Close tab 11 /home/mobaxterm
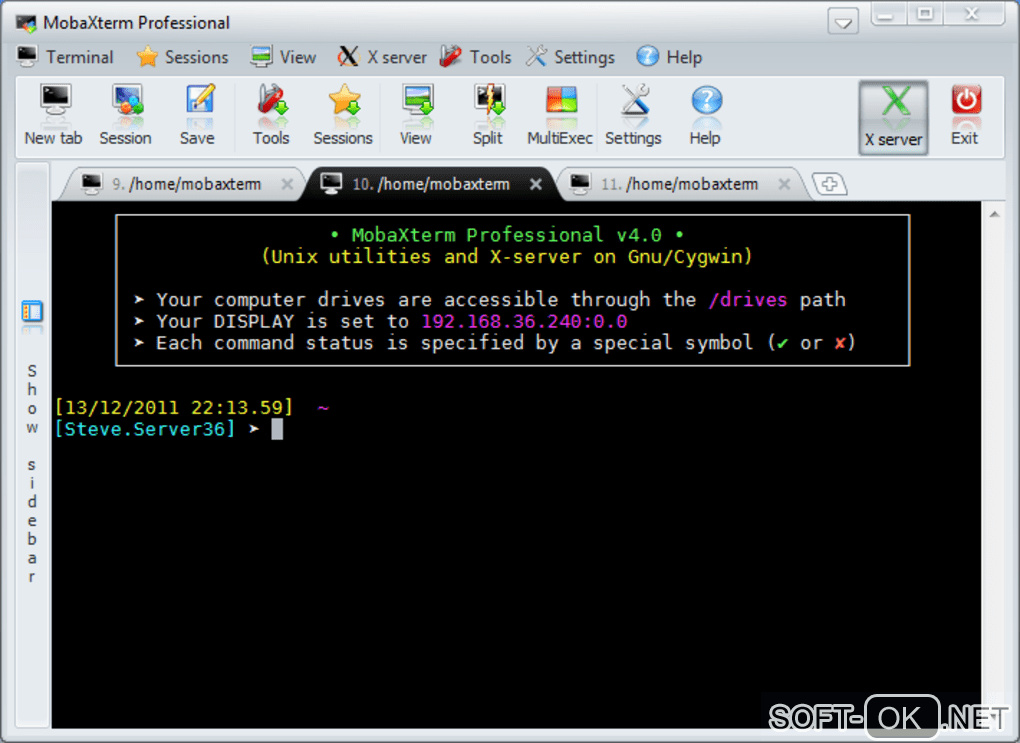 click(785, 185)
